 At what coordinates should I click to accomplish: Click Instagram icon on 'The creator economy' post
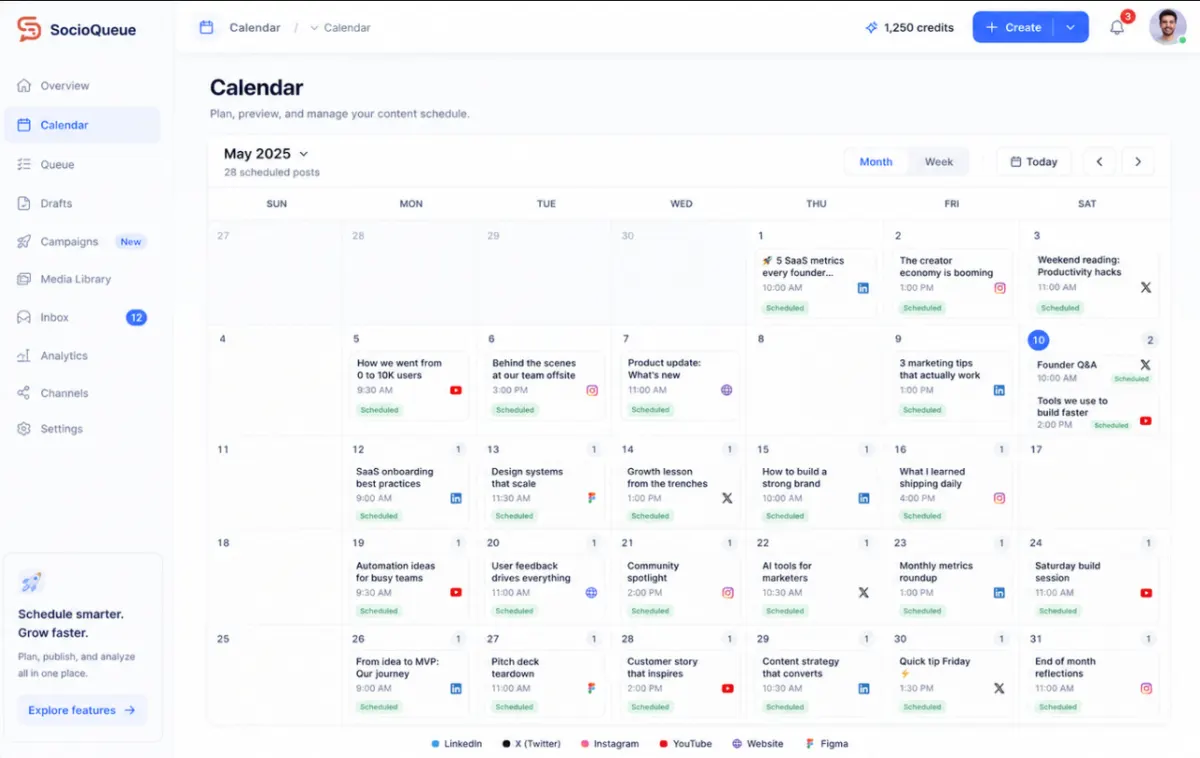[x=999, y=288]
